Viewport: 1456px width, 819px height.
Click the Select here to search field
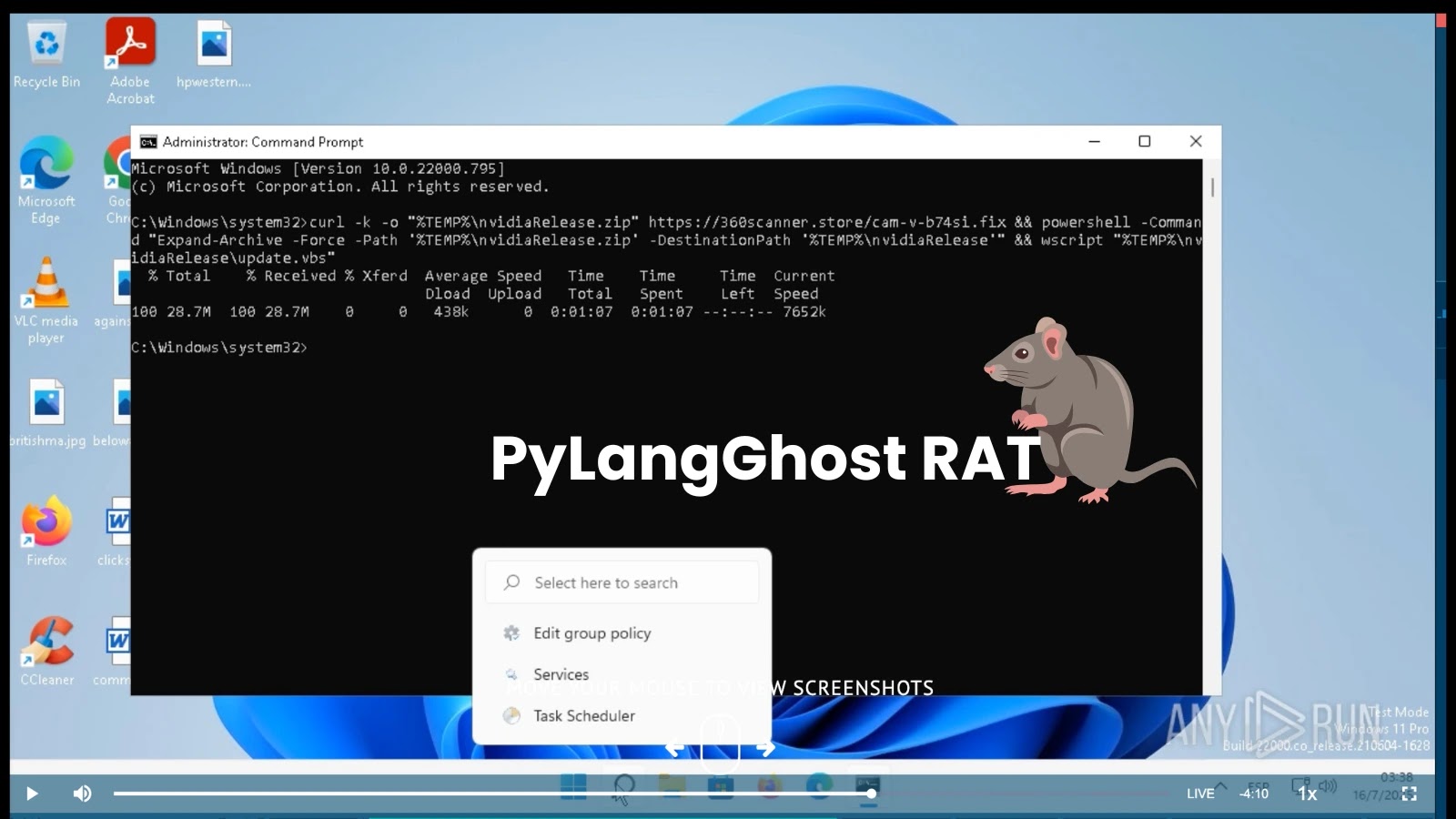tap(622, 581)
